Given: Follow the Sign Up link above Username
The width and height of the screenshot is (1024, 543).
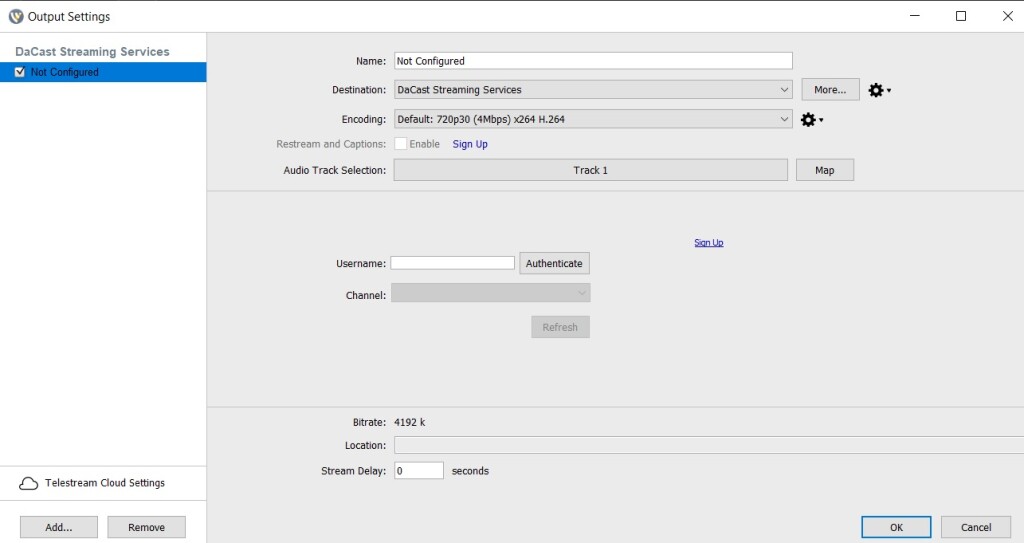Looking at the screenshot, I should (x=708, y=243).
